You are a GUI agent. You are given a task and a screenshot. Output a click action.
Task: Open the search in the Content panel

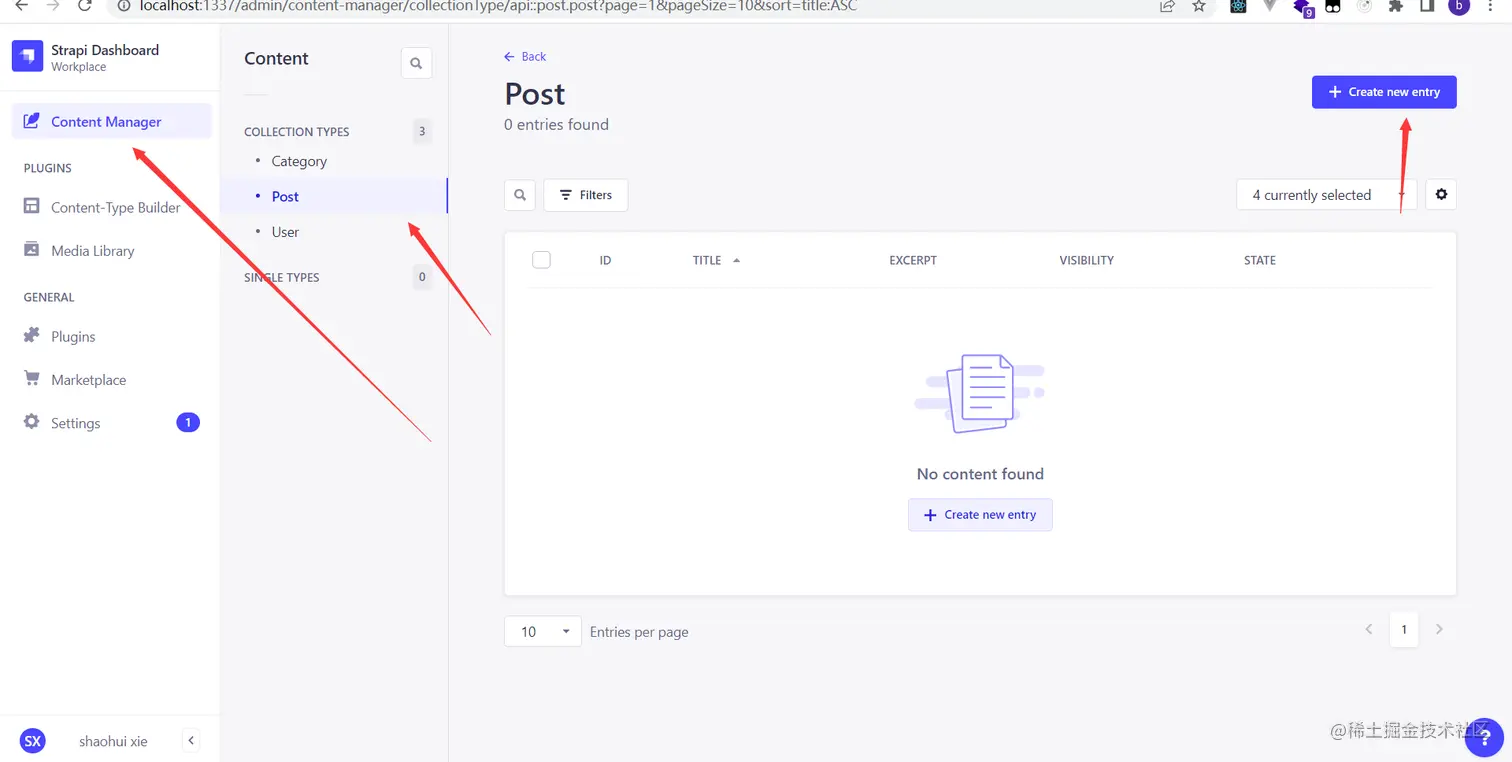click(416, 62)
